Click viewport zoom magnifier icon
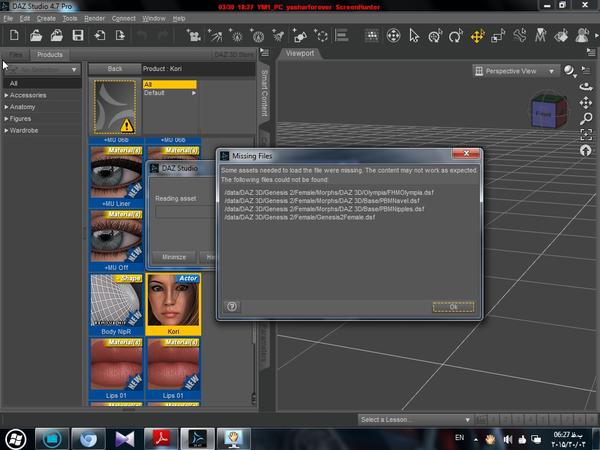Image resolution: width=600 pixels, height=450 pixels. tap(586, 119)
